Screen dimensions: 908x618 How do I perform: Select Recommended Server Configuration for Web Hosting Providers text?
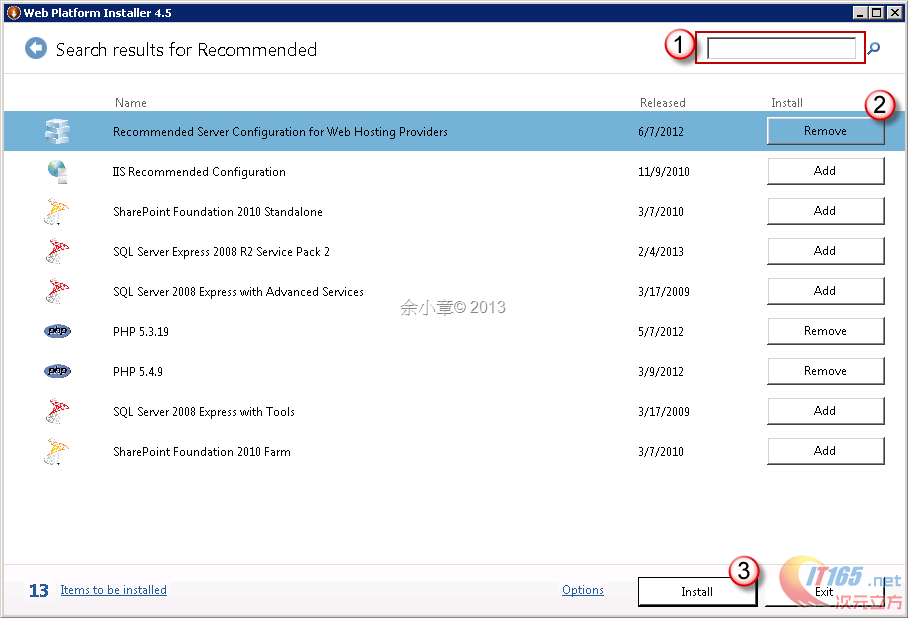(280, 131)
